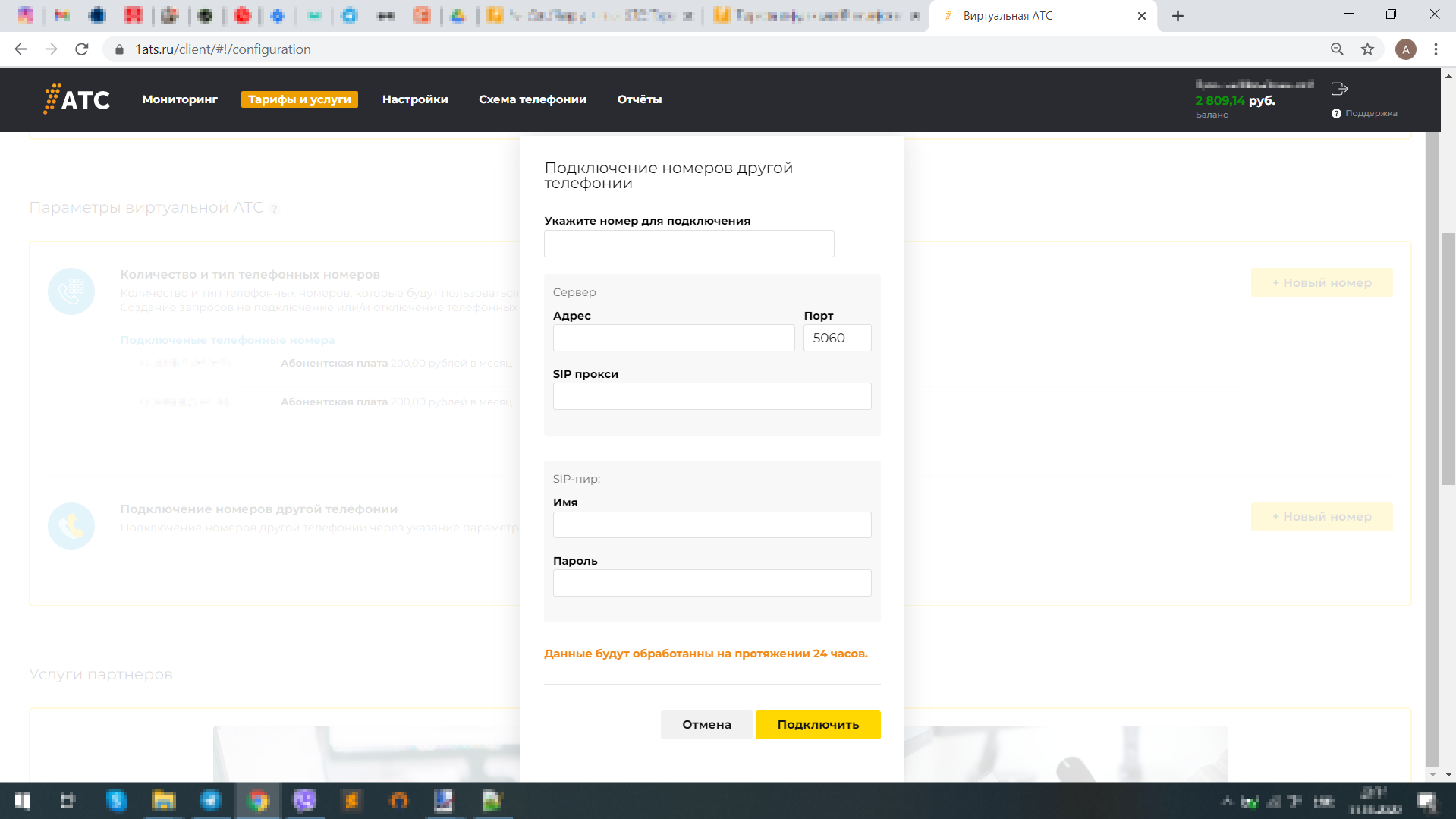Bookmark page with star icon

click(1367, 49)
